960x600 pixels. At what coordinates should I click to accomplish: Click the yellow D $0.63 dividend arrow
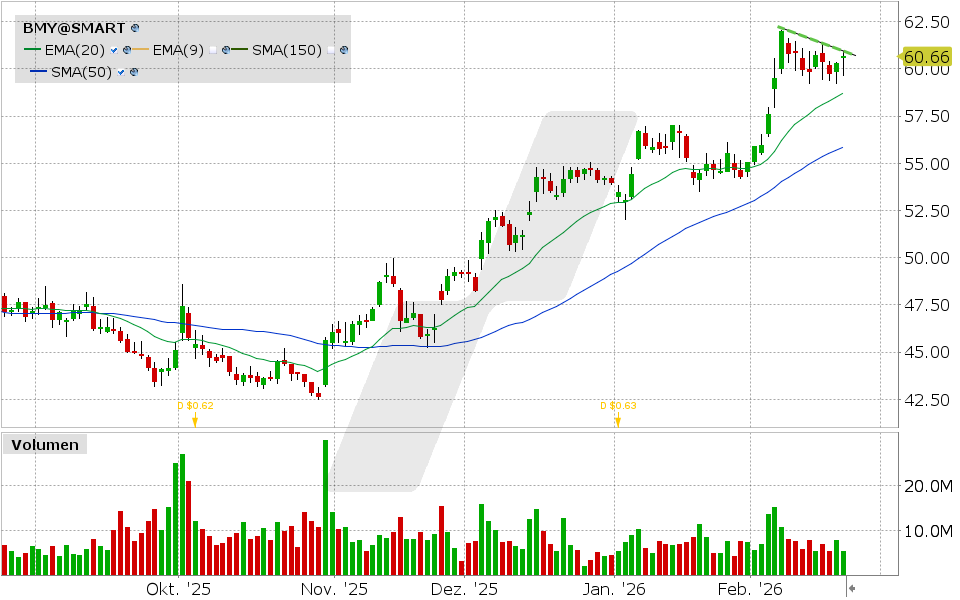(x=618, y=420)
